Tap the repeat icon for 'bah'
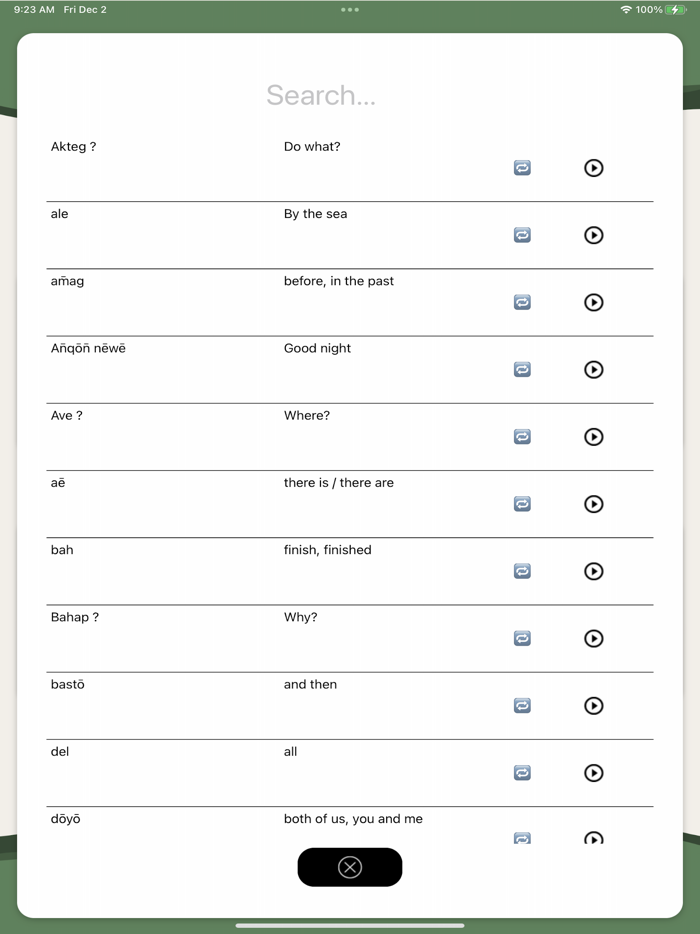This screenshot has height=934, width=700. [x=522, y=571]
